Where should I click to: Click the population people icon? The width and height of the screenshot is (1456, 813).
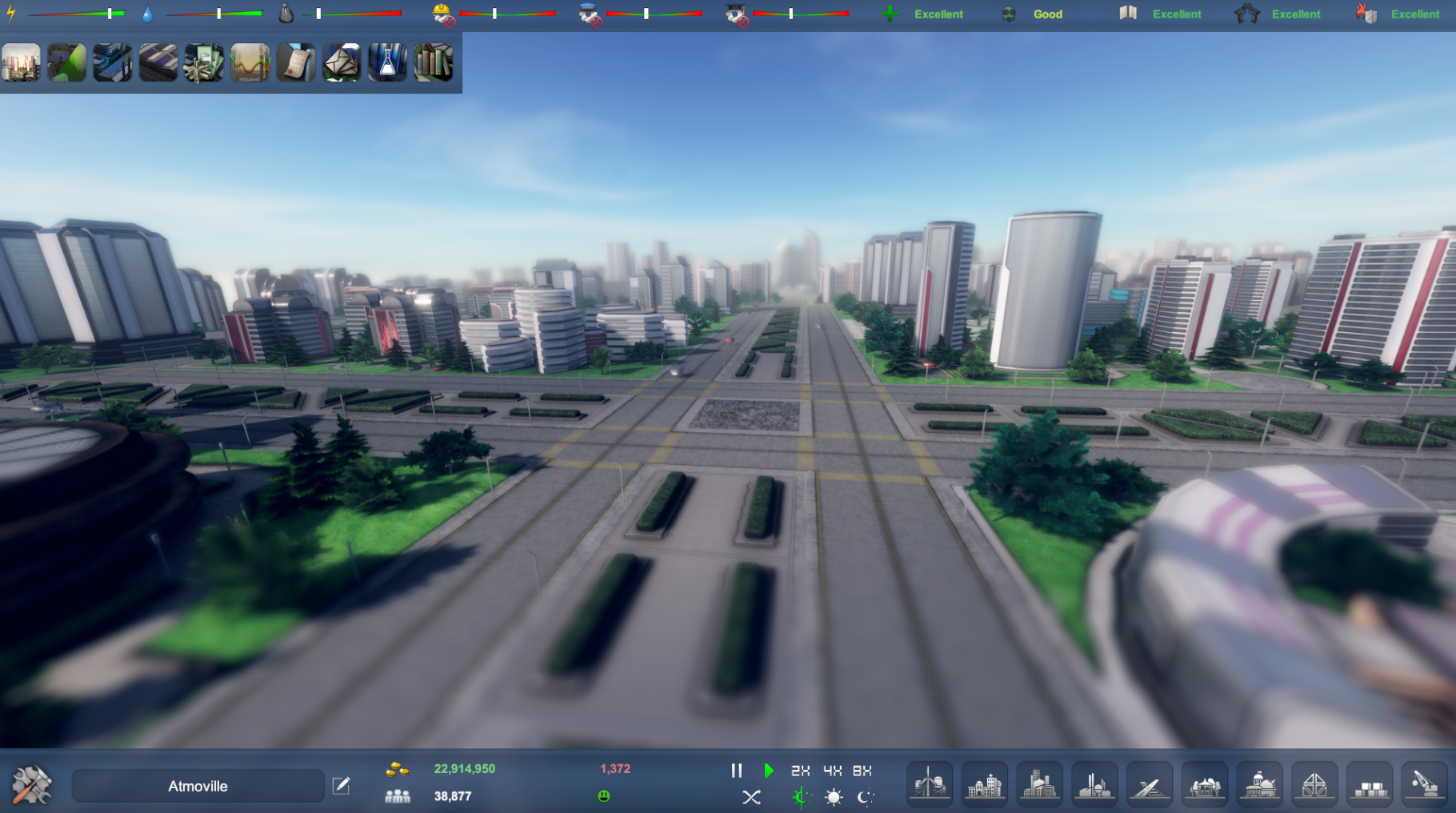(398, 796)
